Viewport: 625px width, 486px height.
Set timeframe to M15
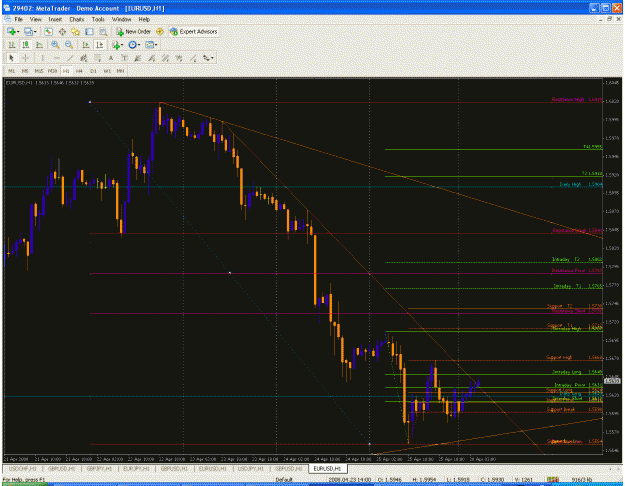[x=39, y=71]
